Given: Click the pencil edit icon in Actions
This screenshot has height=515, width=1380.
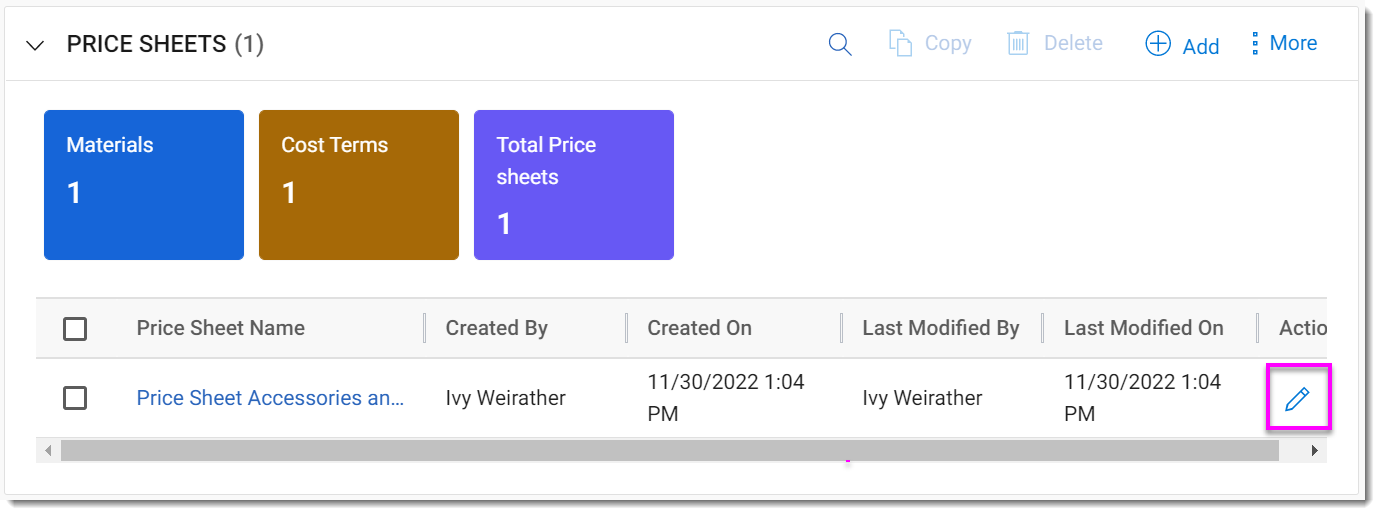Looking at the screenshot, I should [1297, 399].
